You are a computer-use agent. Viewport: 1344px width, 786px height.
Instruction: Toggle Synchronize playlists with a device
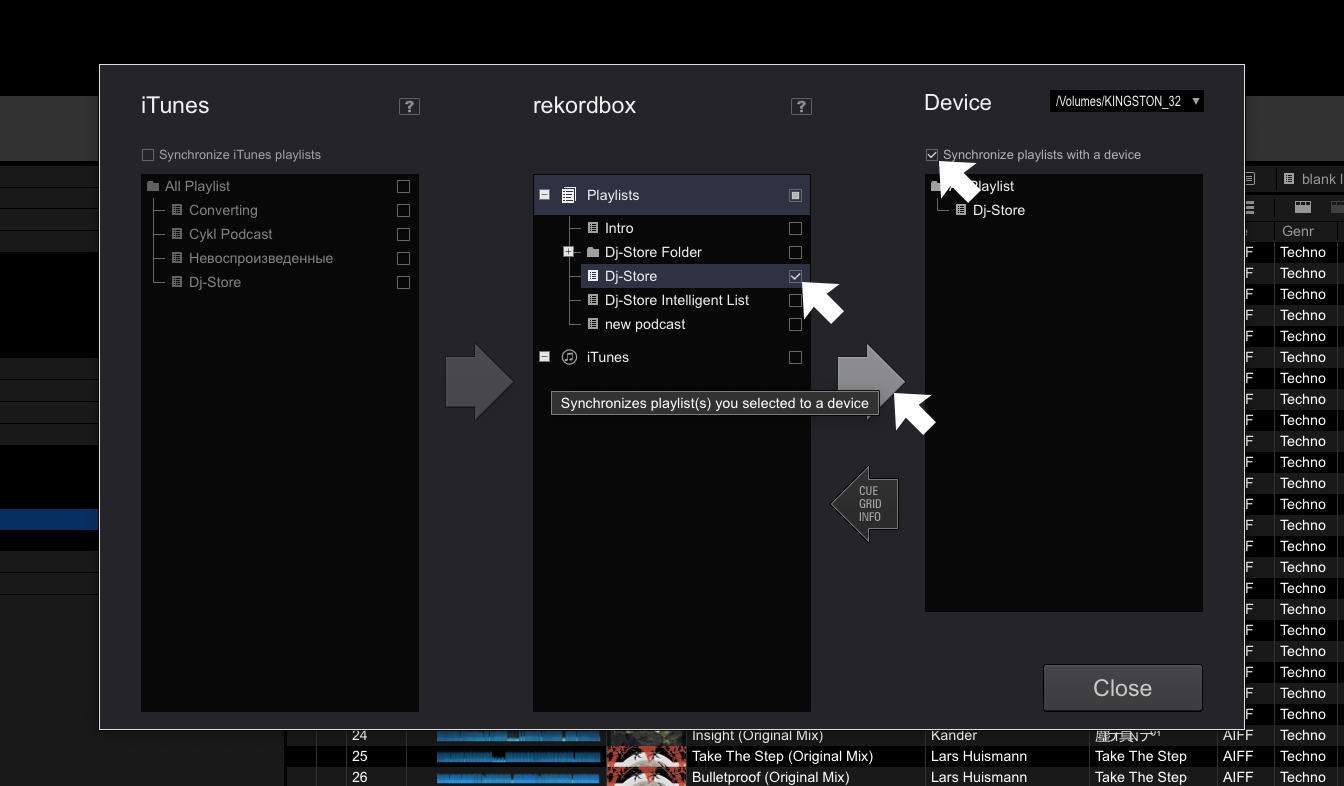(932, 155)
